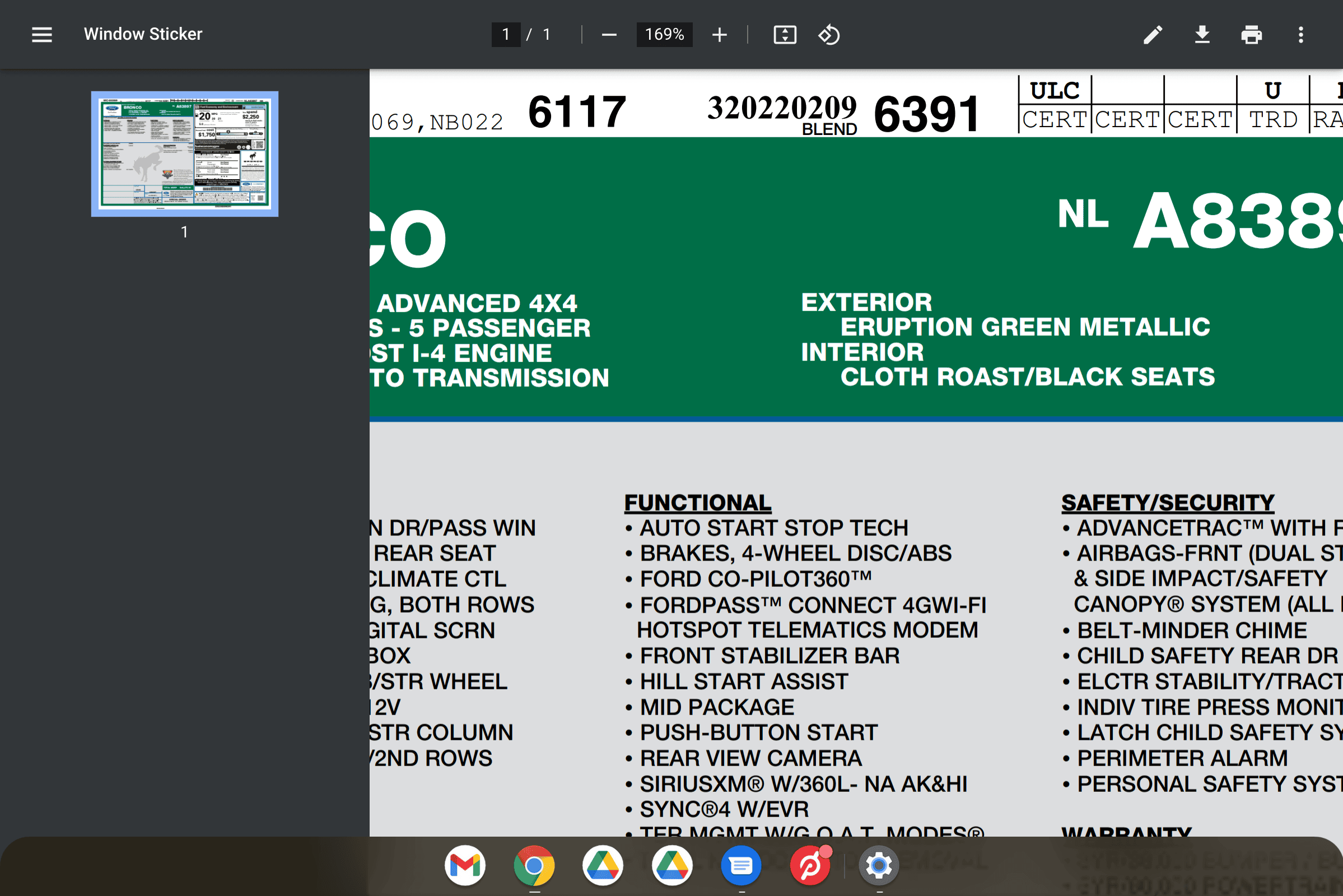Screen dimensions: 1343x896
Task: Click the 'FRONT STABILIZER BAR' line
Action: [769, 656]
